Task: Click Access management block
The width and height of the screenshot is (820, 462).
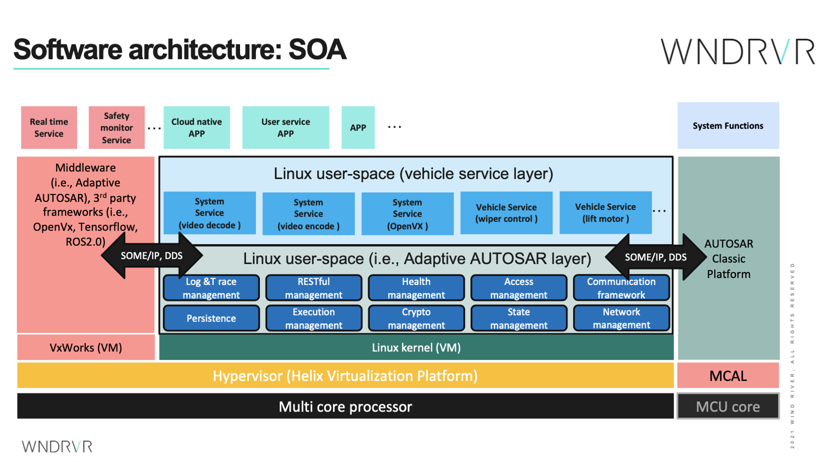Action: pos(519,288)
